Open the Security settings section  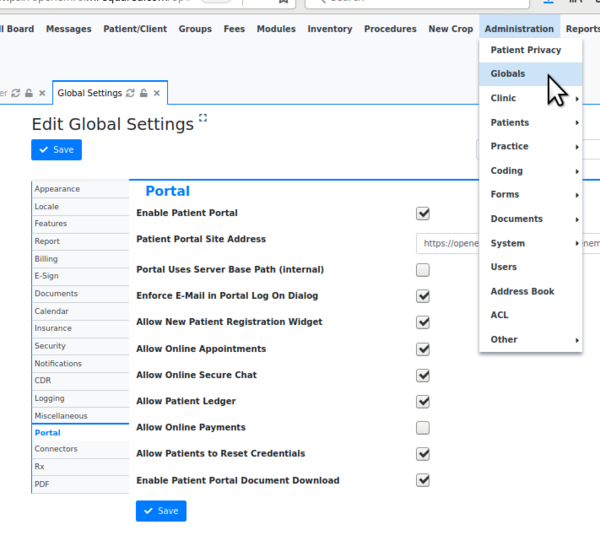point(80,346)
